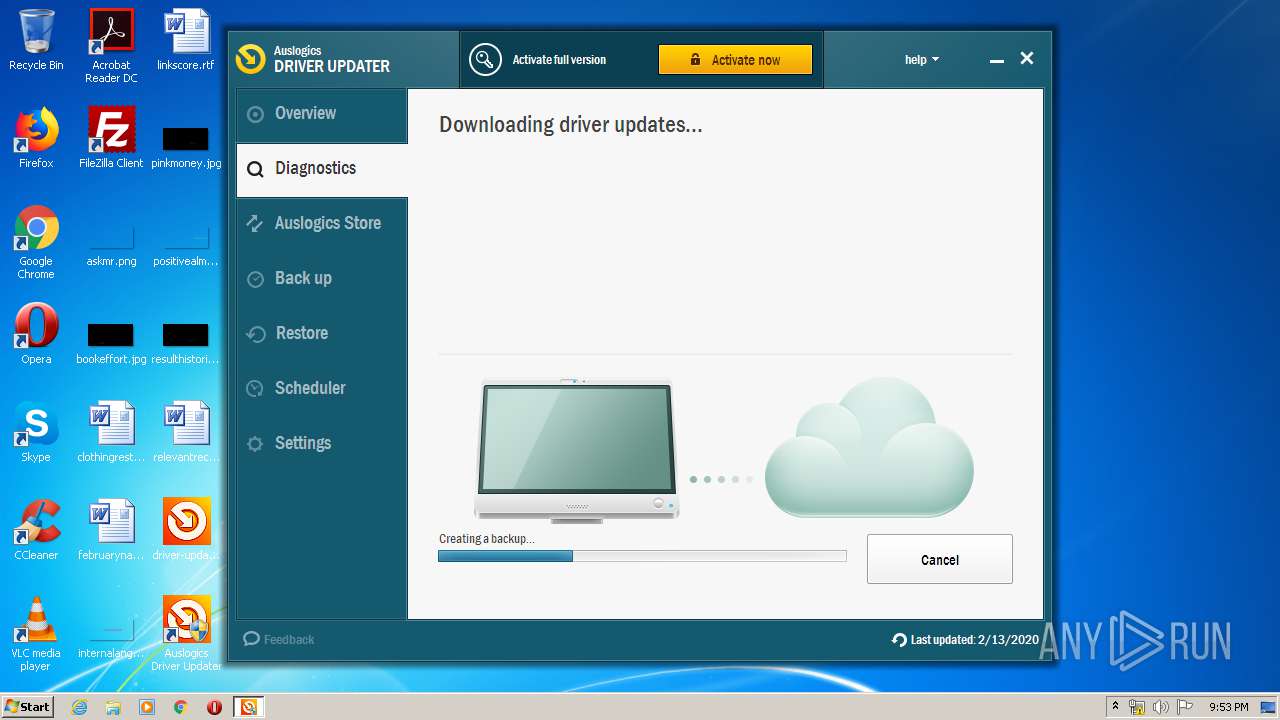This screenshot has height=720, width=1280.
Task: Click the Auslogics Driver Updater logo icon
Action: [250, 59]
